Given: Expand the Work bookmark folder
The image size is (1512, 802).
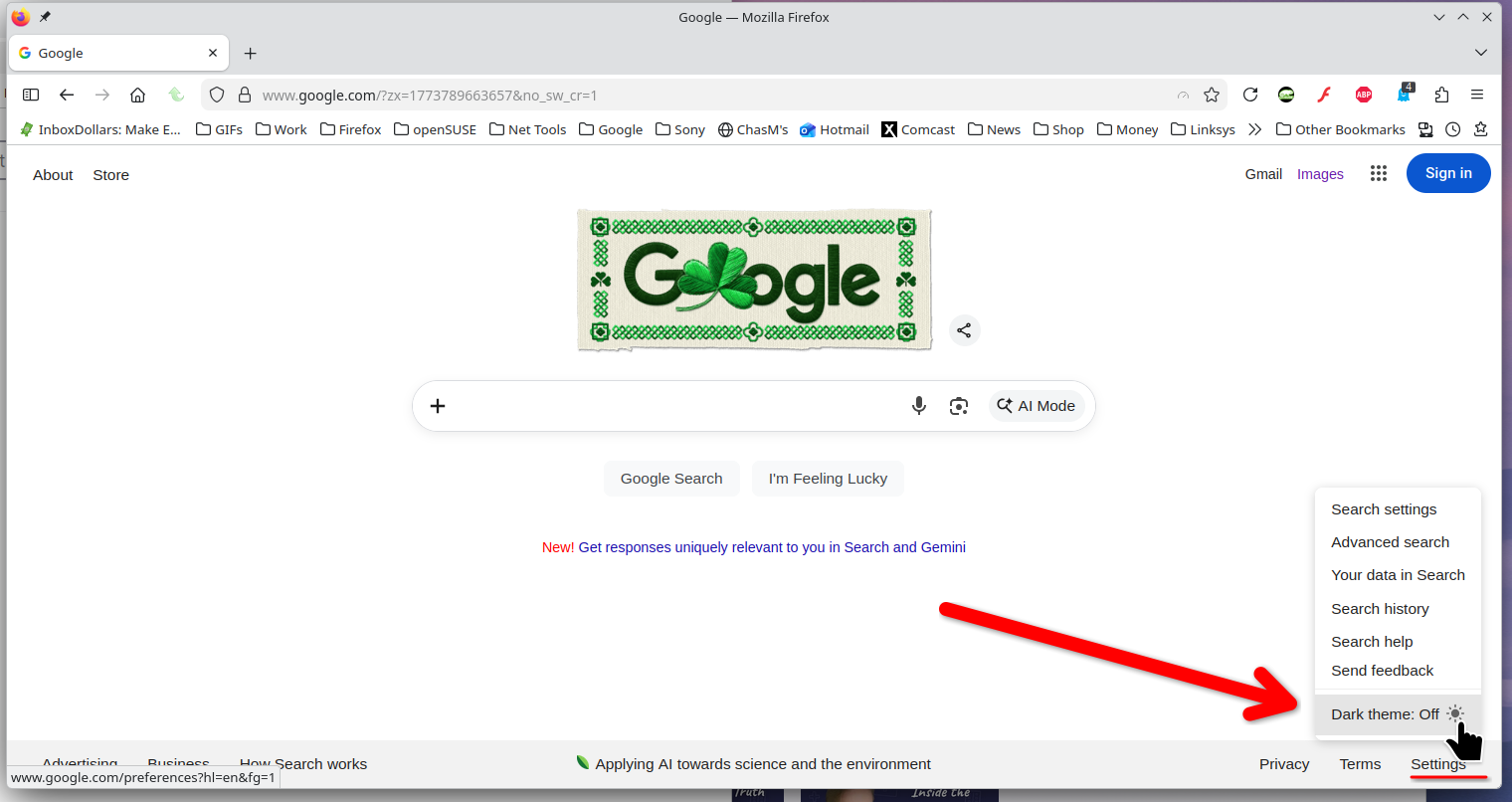Looking at the screenshot, I should pos(282,129).
